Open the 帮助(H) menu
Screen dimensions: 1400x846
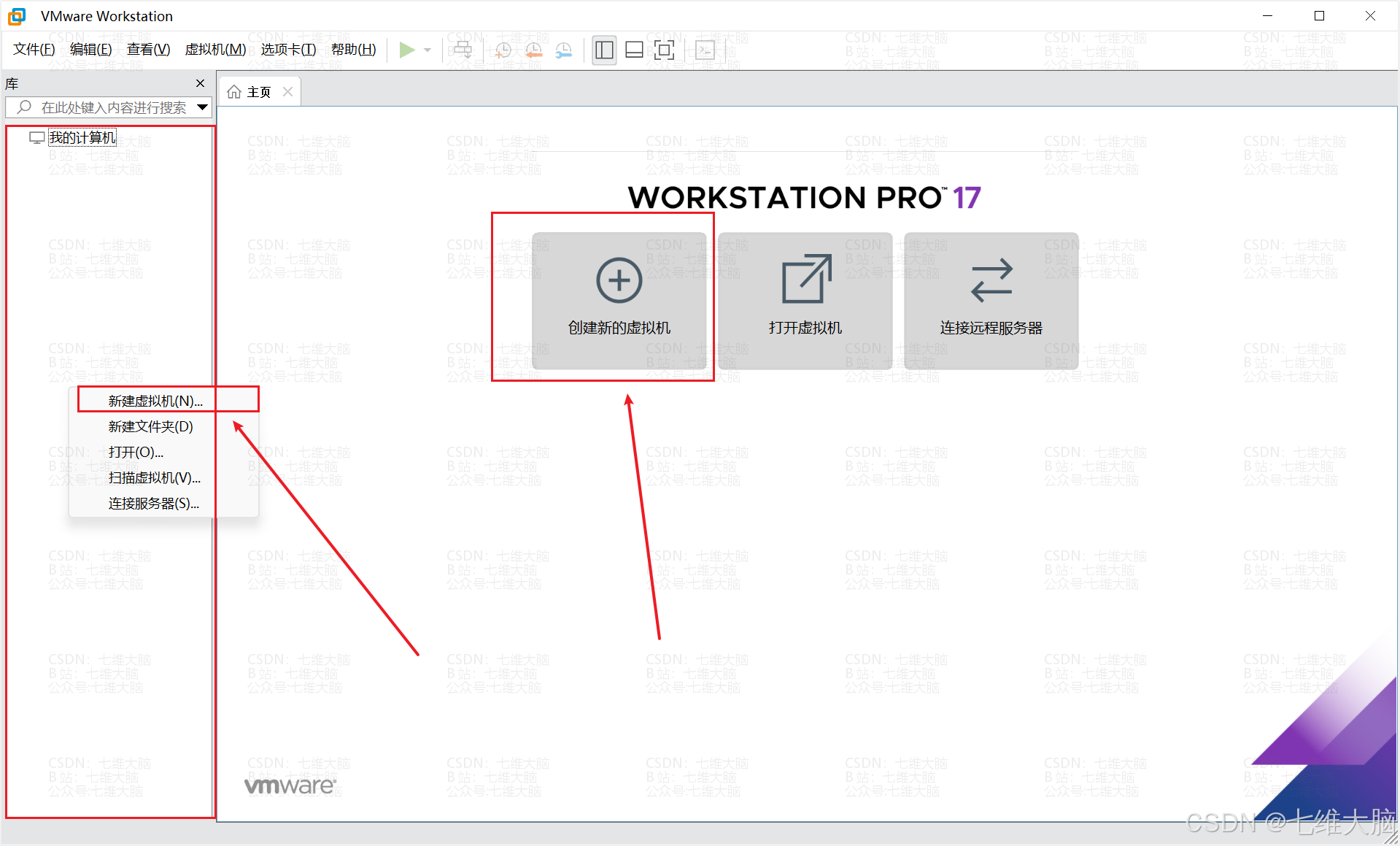(353, 49)
